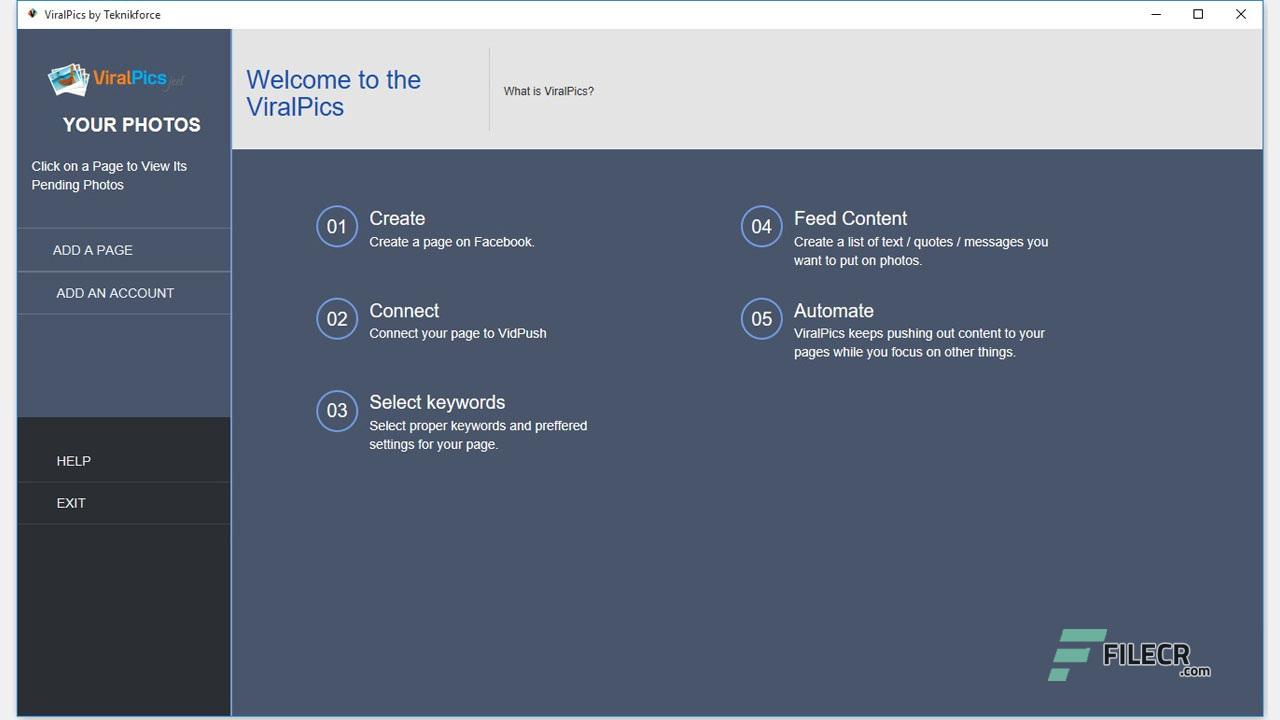This screenshot has width=1280, height=720.
Task: Click 'Select proper keywords and preffered settings' text
Action: point(478,435)
